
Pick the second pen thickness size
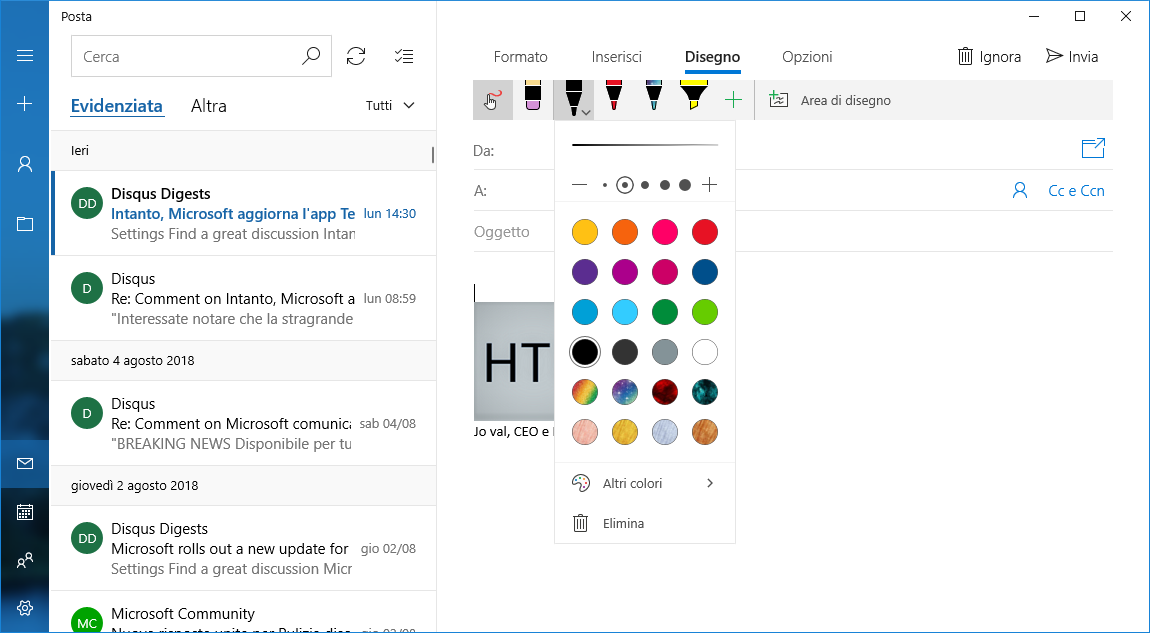coord(625,185)
